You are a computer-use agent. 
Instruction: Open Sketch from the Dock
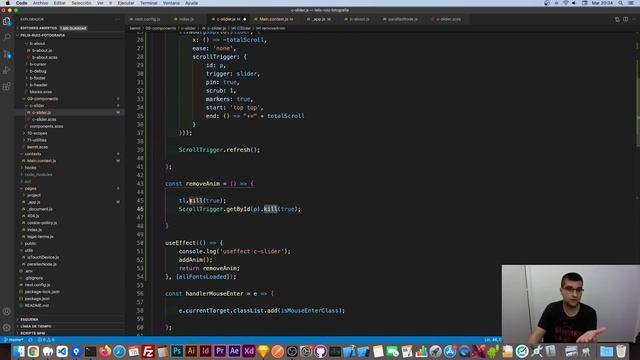point(263,351)
